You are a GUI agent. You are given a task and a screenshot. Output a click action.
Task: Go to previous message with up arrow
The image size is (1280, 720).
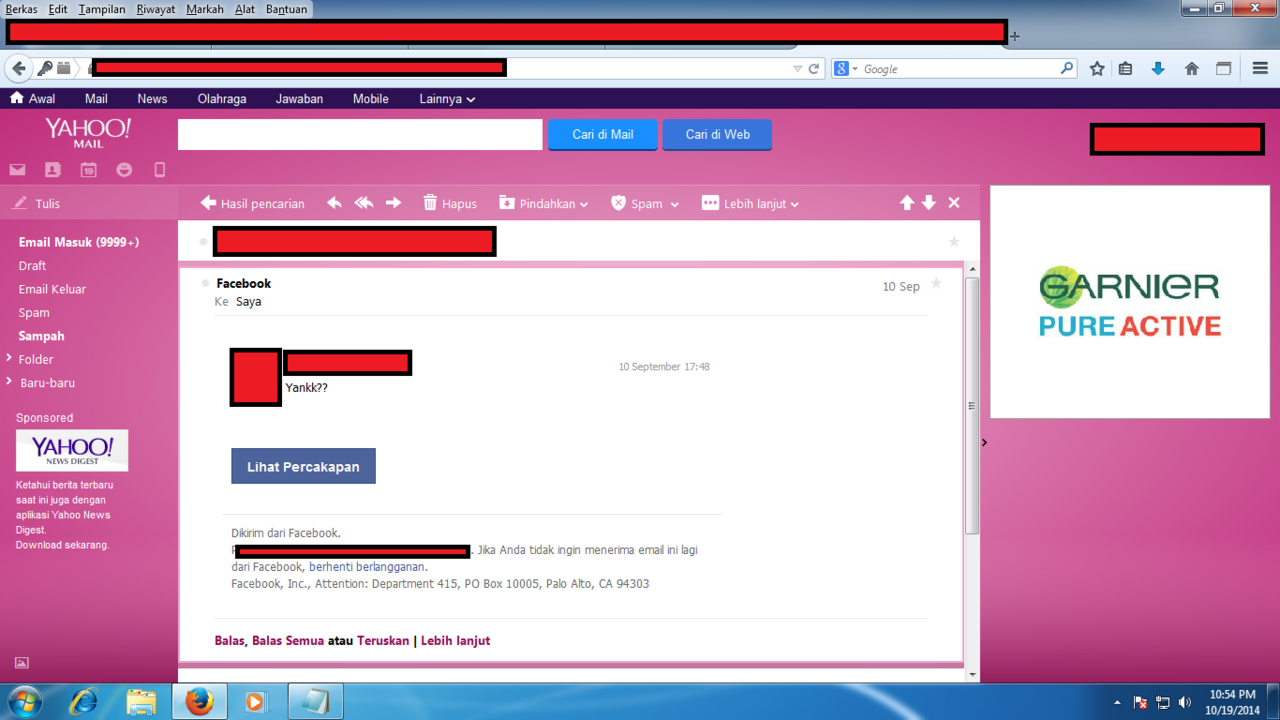click(x=907, y=203)
